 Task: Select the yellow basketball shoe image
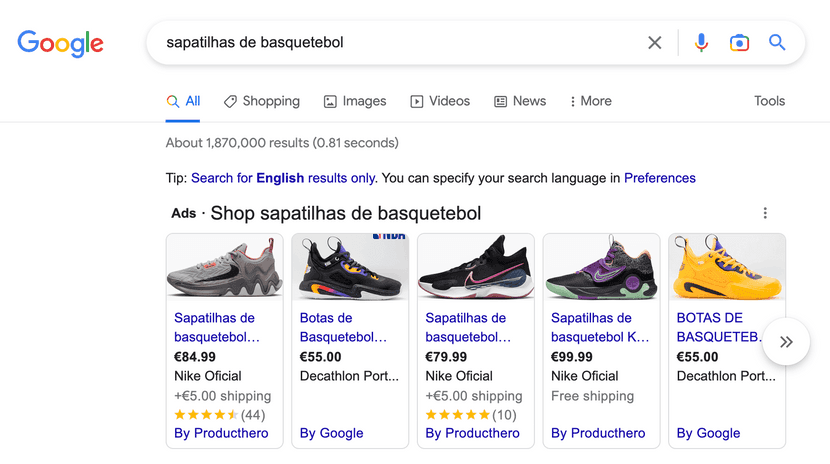(x=727, y=268)
